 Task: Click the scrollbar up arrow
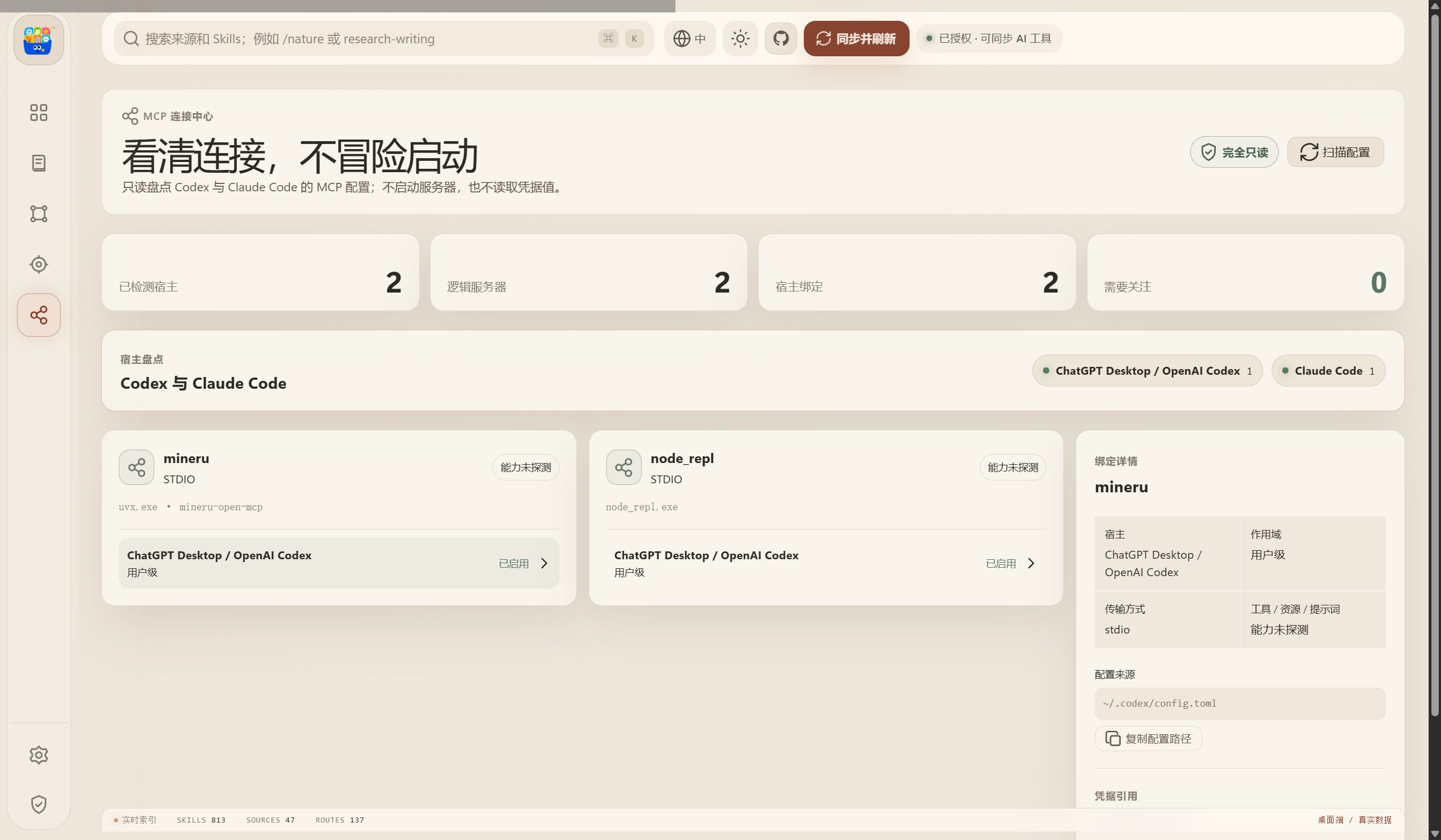pyautogui.click(x=1435, y=5)
